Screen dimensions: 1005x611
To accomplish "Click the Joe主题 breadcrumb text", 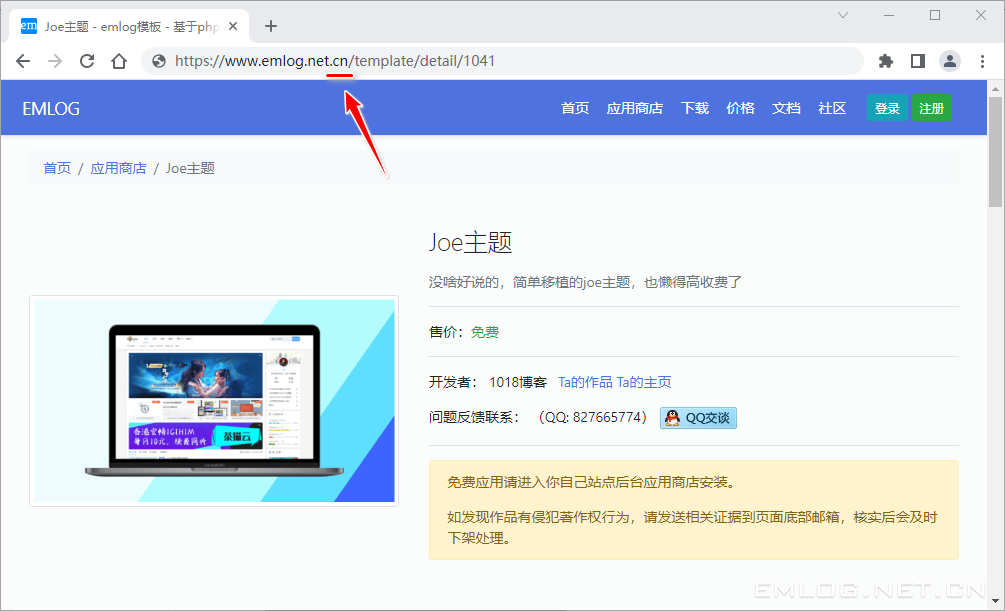I will tap(190, 168).
